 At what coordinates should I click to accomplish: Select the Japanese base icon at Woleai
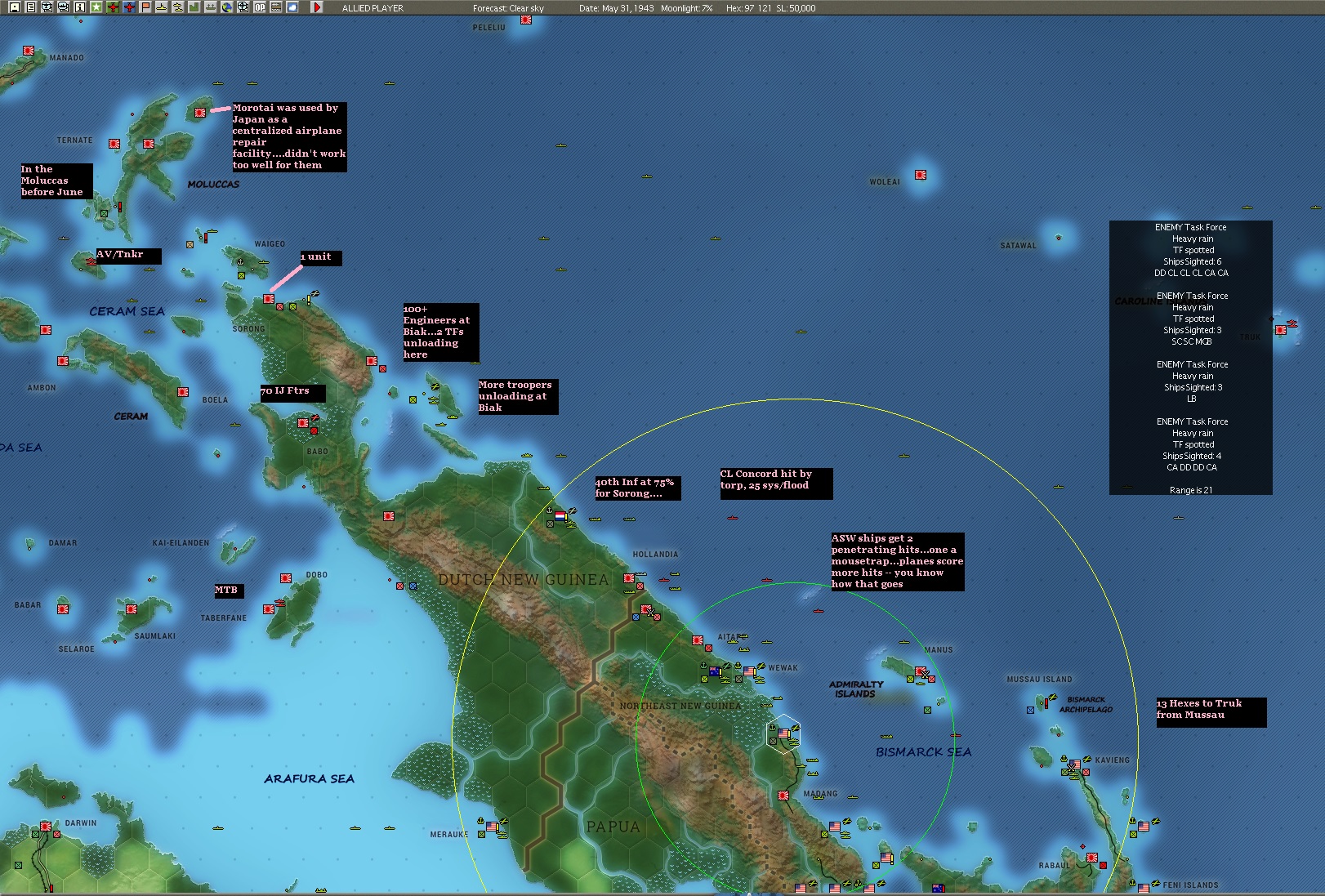pyautogui.click(x=921, y=175)
